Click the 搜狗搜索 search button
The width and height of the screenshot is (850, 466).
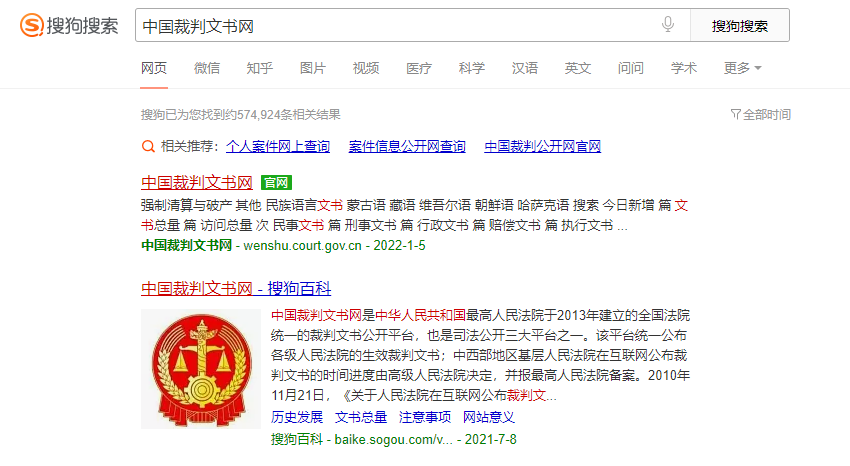739,25
